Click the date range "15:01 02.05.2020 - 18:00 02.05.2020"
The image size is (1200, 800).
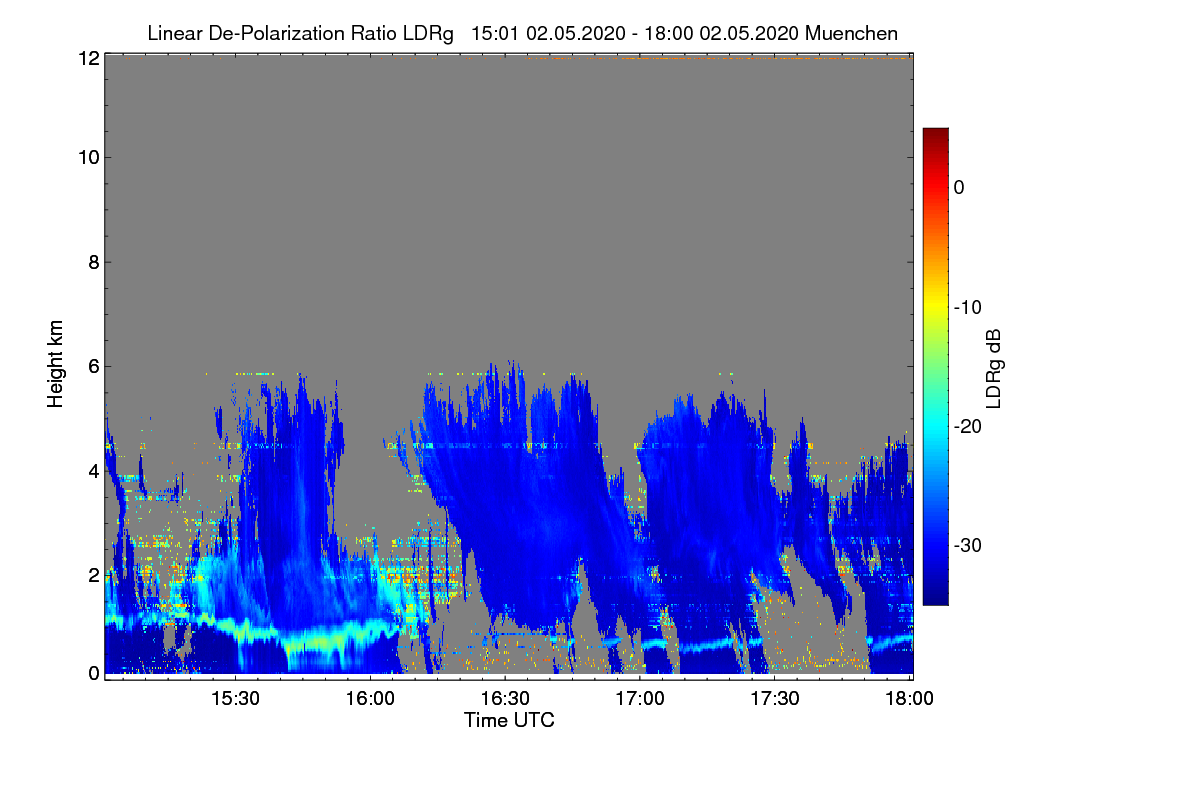634,33
